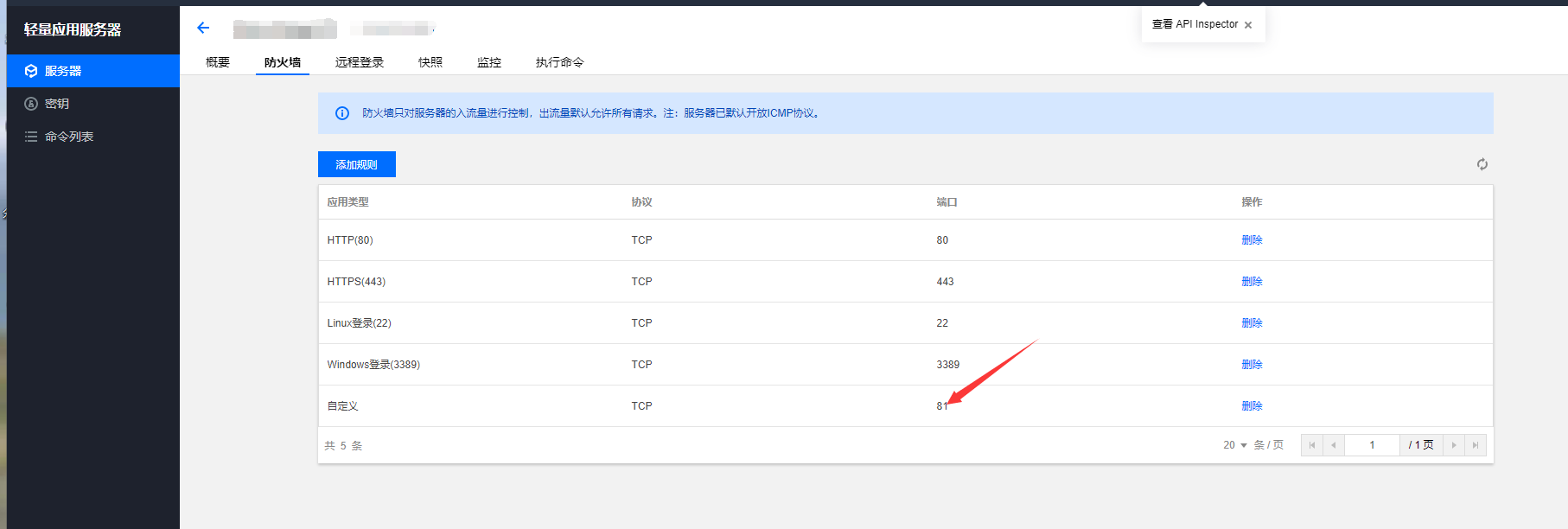Click the info icon in the blue notice

(342, 113)
